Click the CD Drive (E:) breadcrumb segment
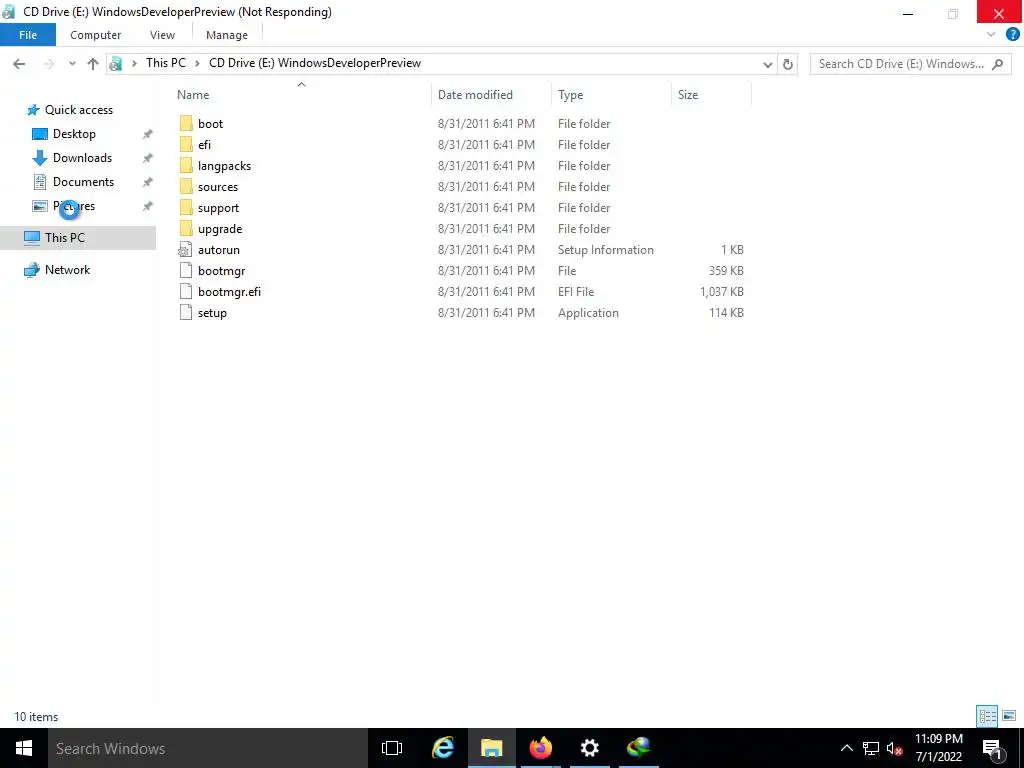 tap(315, 63)
